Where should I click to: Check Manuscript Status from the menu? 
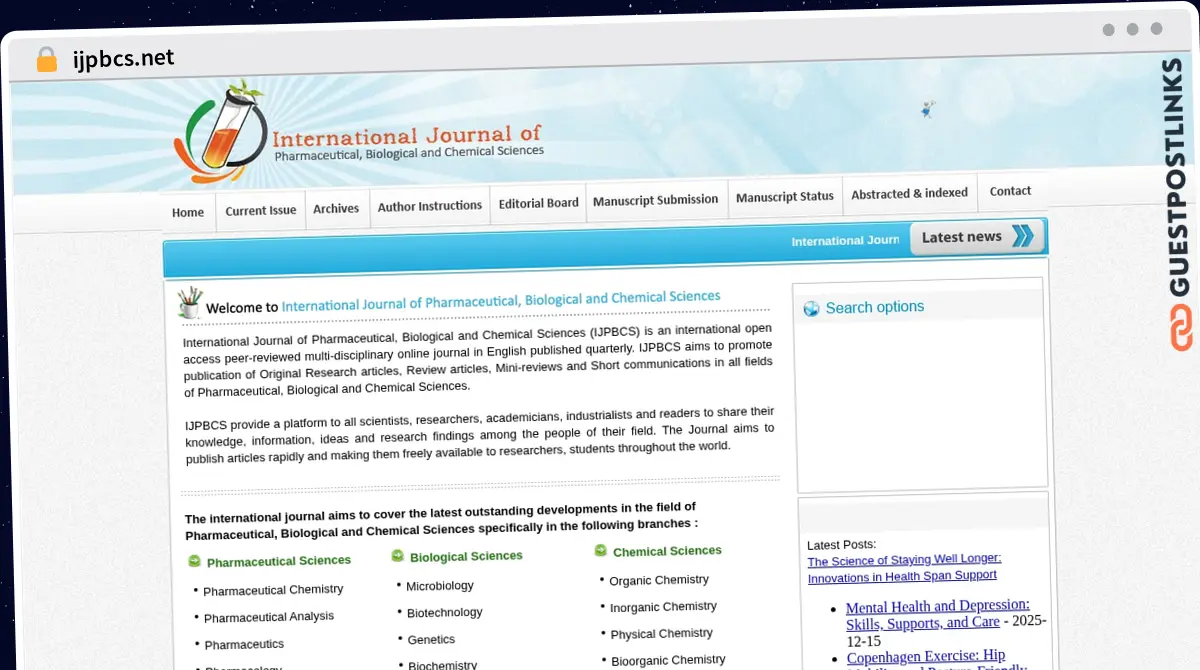785,197
